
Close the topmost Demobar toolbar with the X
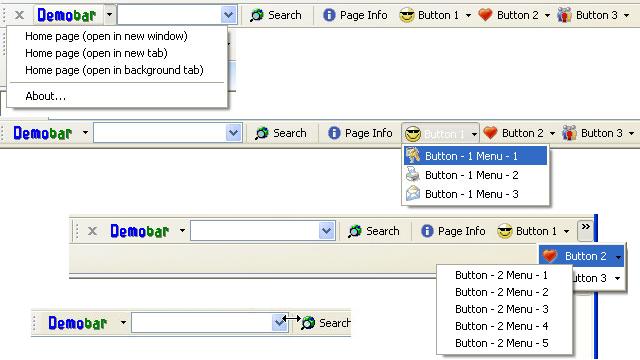[x=19, y=16]
